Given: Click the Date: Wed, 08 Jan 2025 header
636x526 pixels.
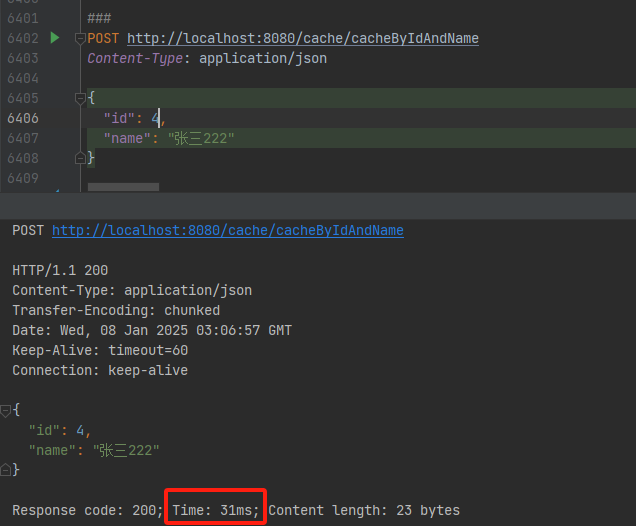Looking at the screenshot, I should click(x=152, y=330).
